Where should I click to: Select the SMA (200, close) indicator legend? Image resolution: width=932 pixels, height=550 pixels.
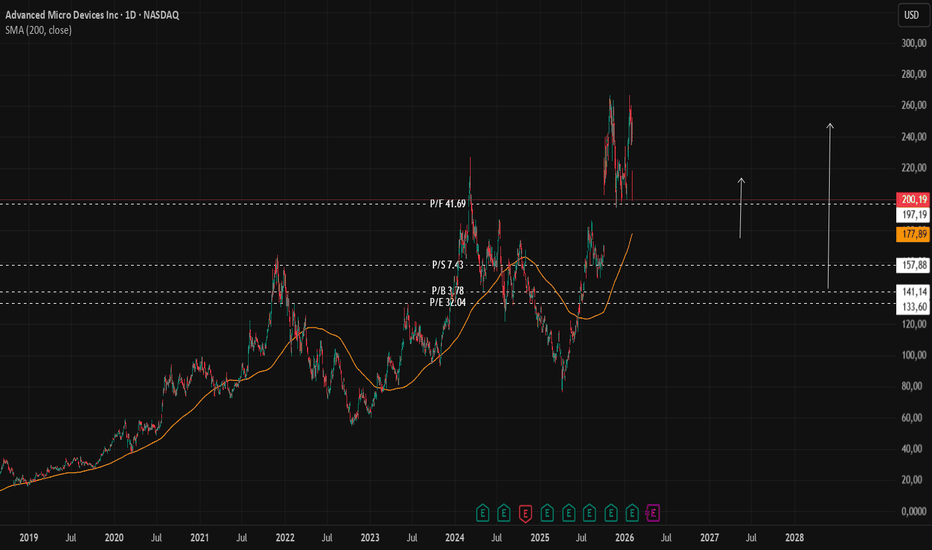tap(39, 30)
